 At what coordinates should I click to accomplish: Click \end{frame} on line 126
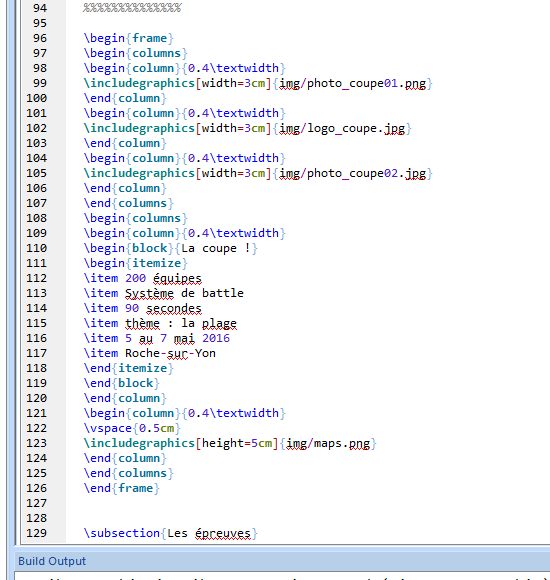121,488
